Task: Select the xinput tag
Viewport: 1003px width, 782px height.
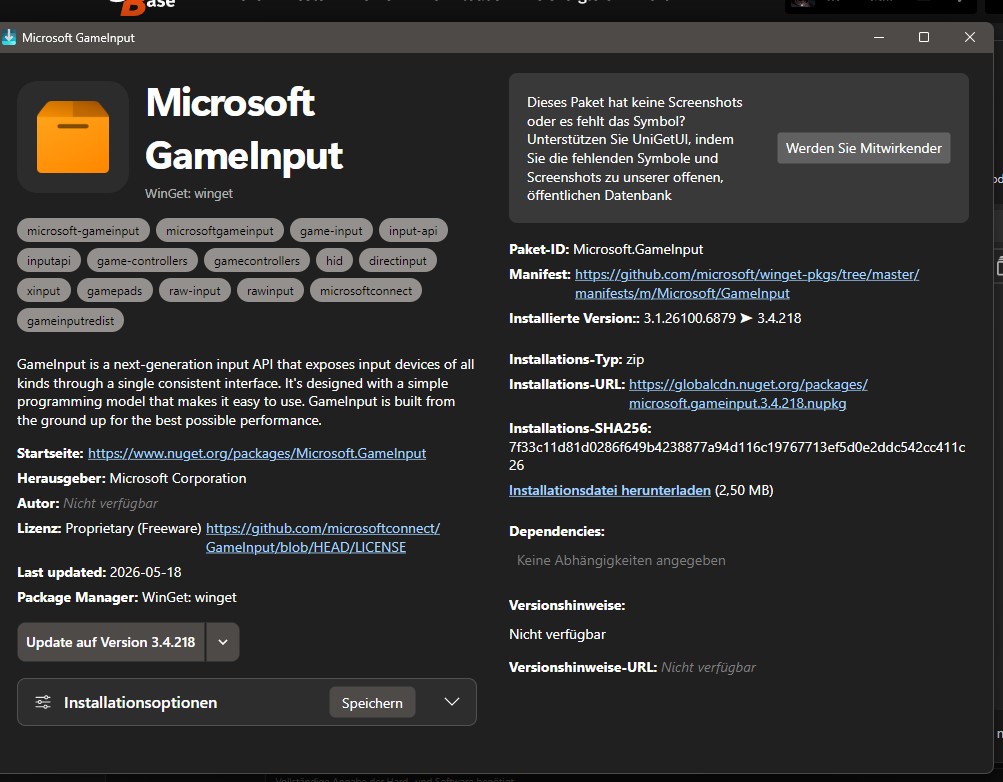Action: [43, 291]
